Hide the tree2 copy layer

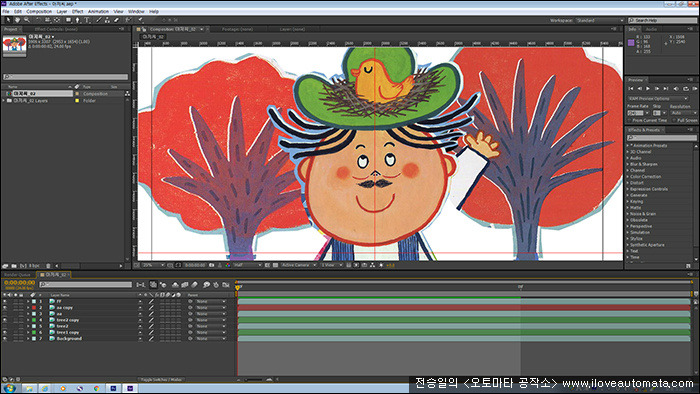(5, 320)
